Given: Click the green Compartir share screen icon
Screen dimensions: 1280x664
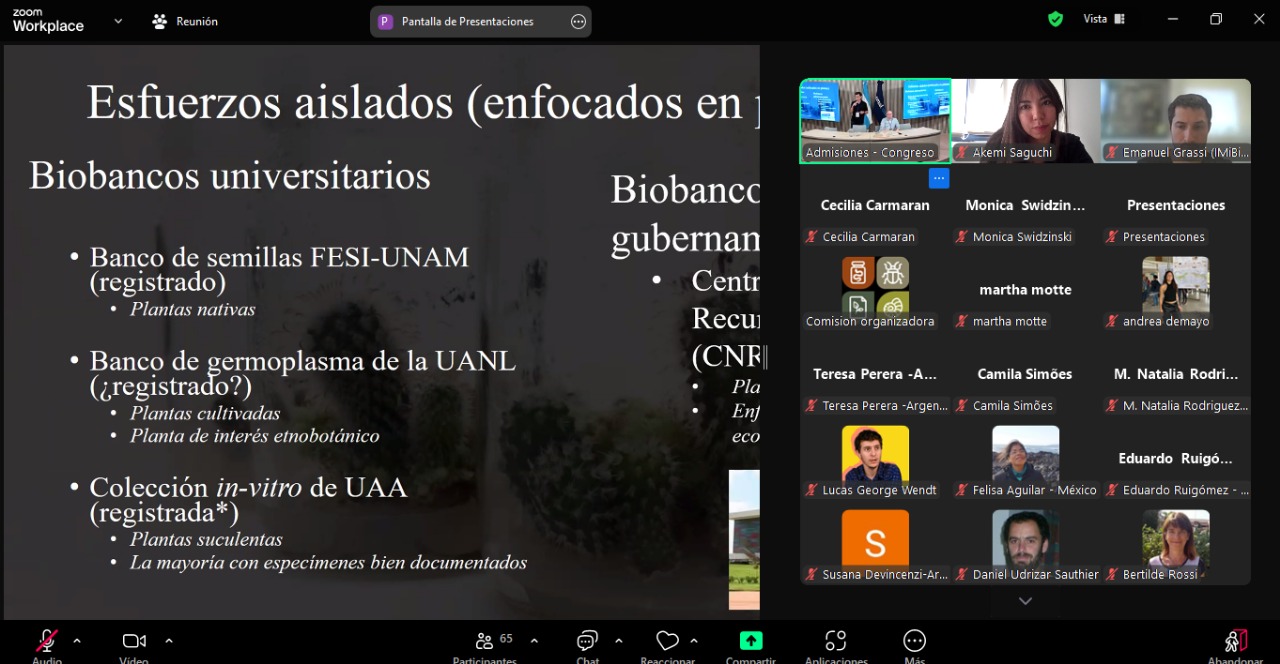Looking at the screenshot, I should (x=750, y=641).
